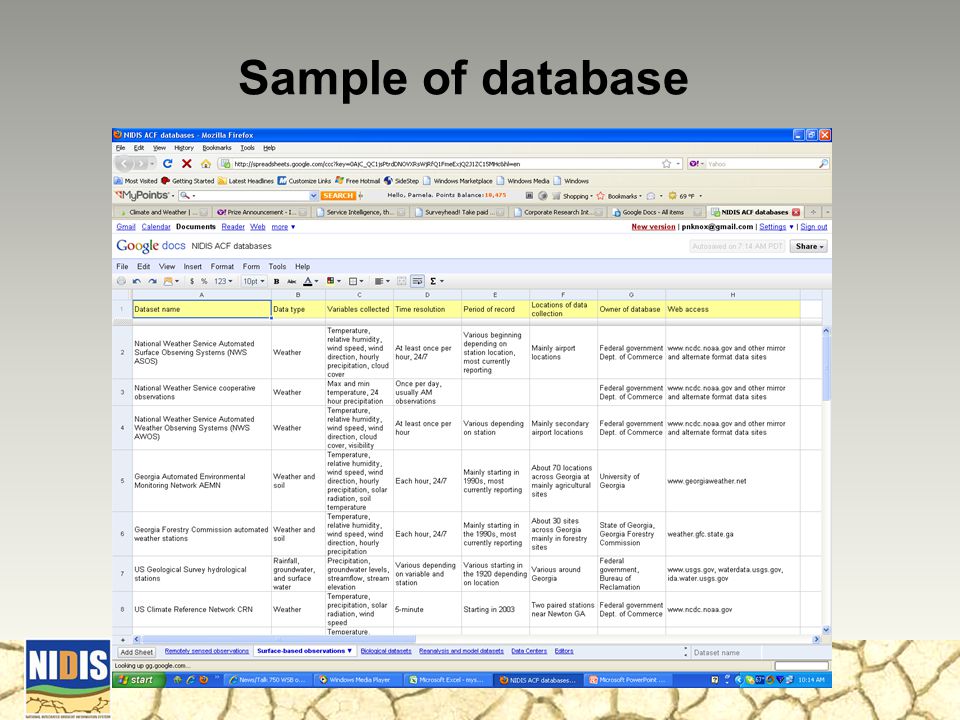The image size is (960, 720).
Task: Click the Sign out link
Action: [814, 227]
